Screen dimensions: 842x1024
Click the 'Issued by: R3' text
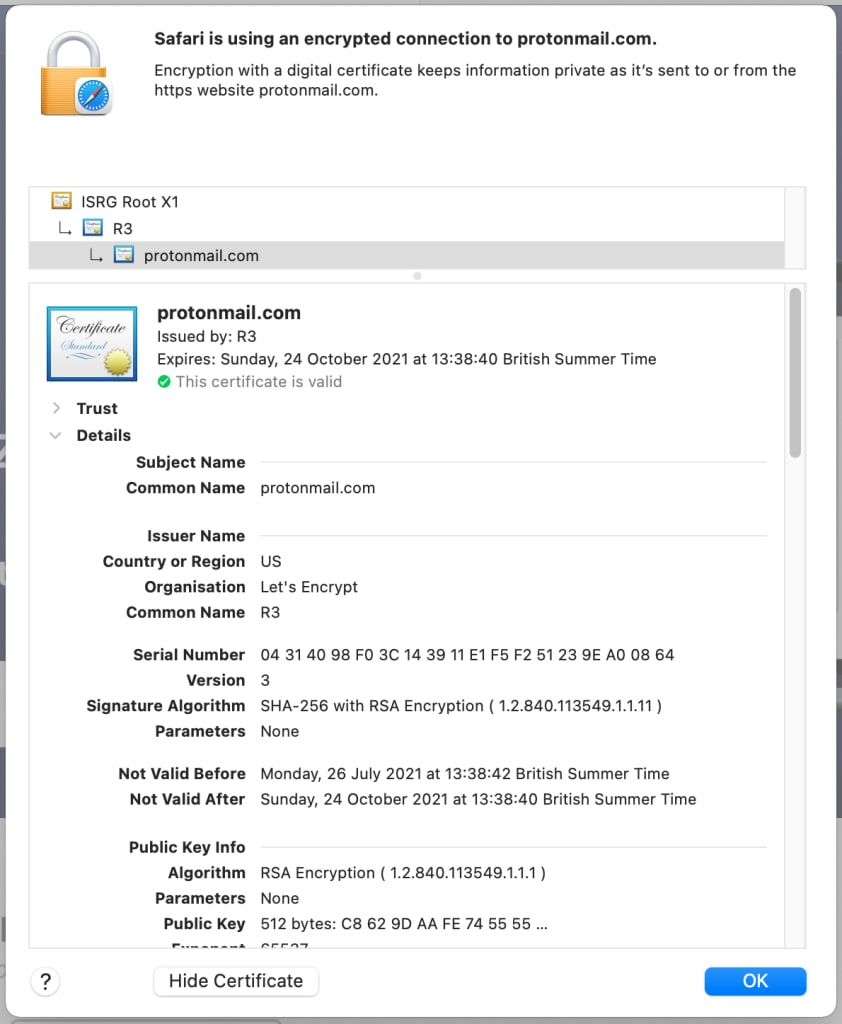pyautogui.click(x=206, y=336)
